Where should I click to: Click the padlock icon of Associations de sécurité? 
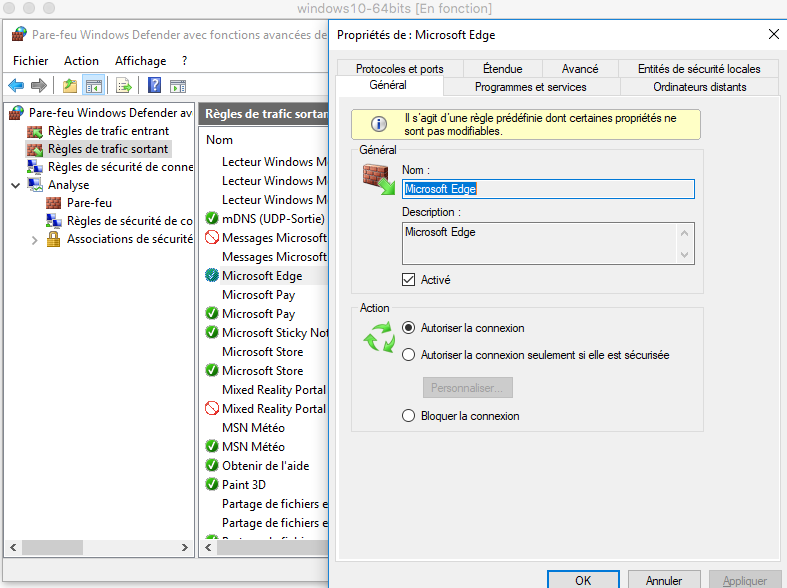click(53, 239)
